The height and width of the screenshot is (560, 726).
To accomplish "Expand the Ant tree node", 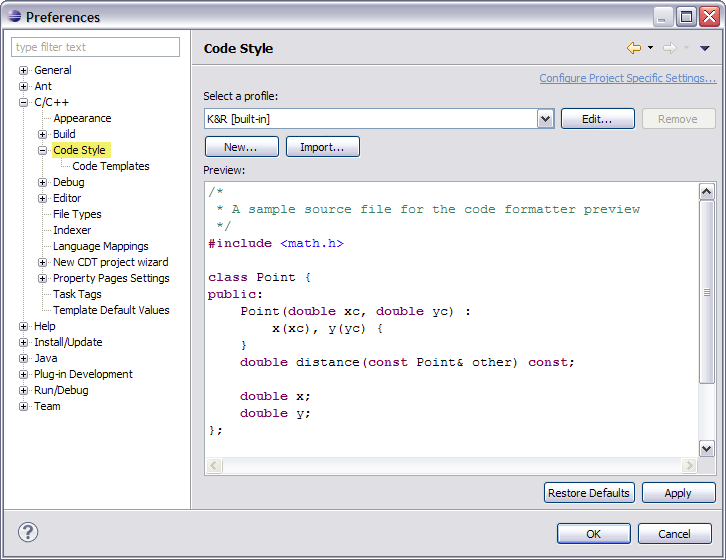I will 23,87.
